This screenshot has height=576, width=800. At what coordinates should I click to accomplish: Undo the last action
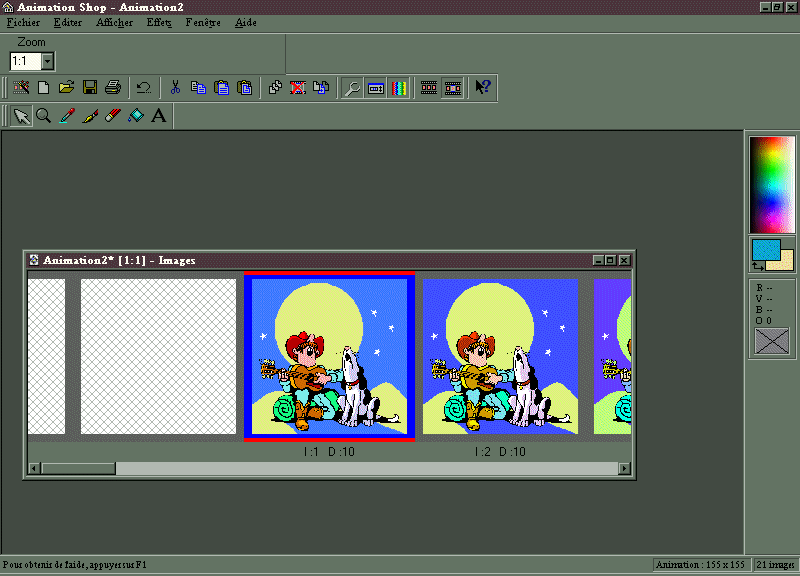point(143,88)
